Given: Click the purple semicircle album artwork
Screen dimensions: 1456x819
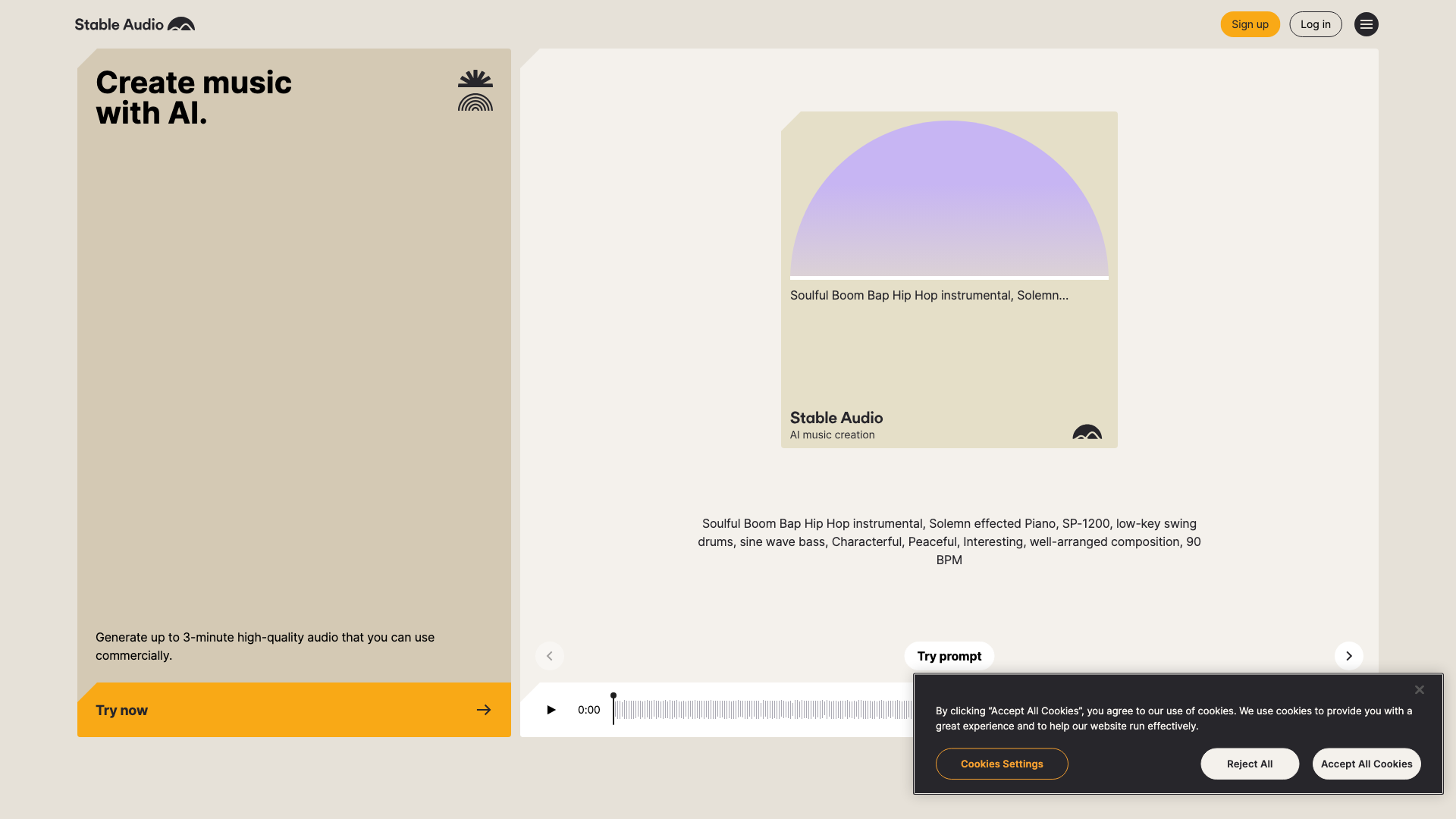Looking at the screenshot, I should tap(949, 199).
